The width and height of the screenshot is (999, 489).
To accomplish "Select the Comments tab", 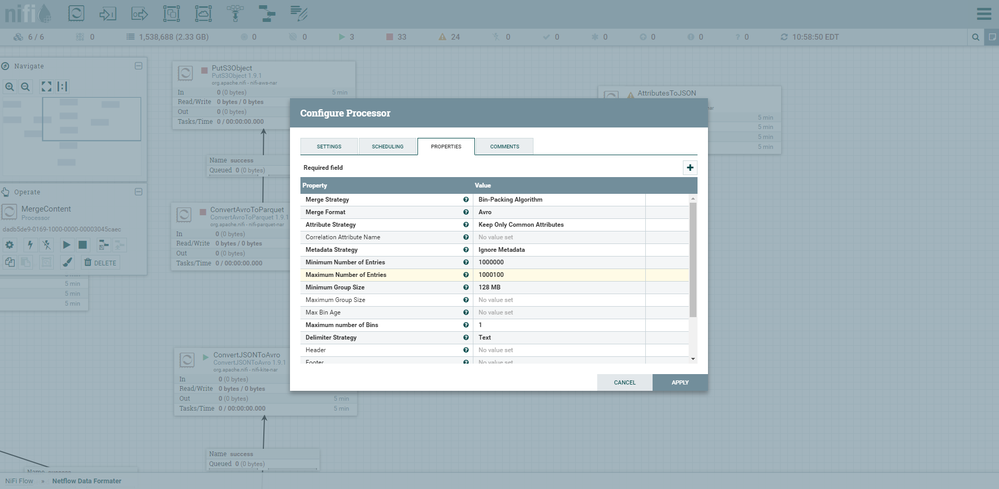I will [504, 146].
